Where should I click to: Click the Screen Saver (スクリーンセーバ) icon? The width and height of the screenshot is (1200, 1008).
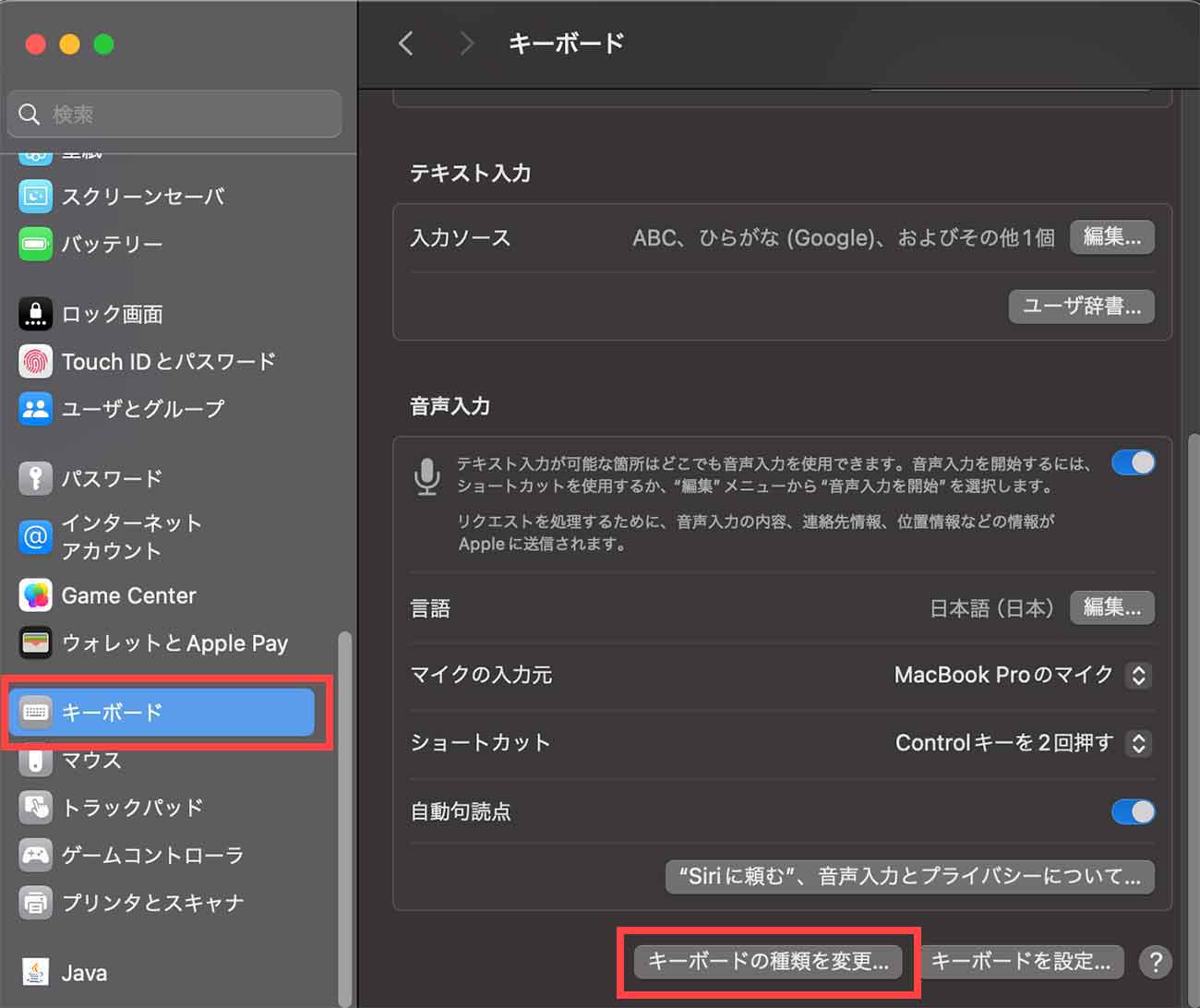[x=35, y=196]
